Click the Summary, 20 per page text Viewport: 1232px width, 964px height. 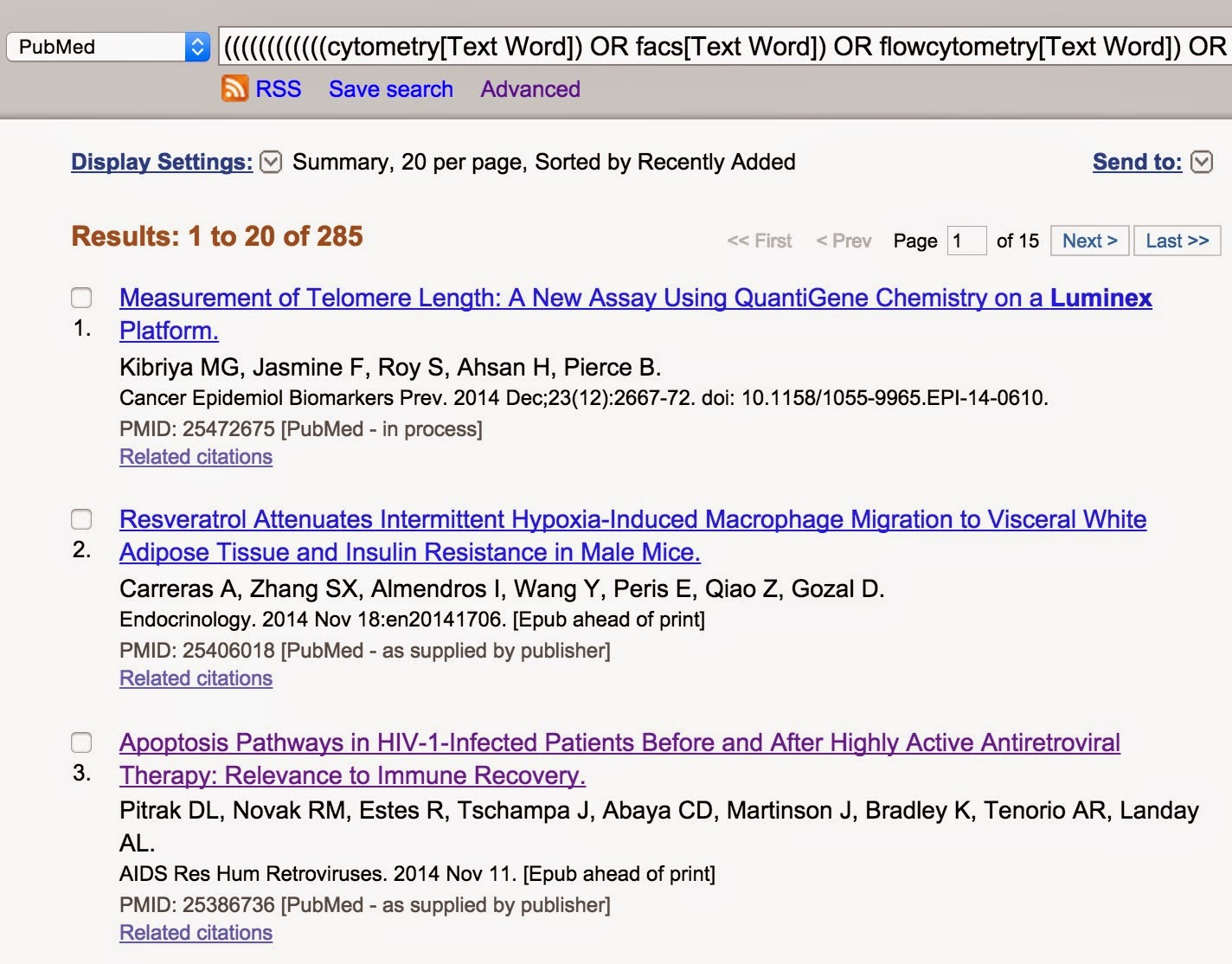point(544,162)
